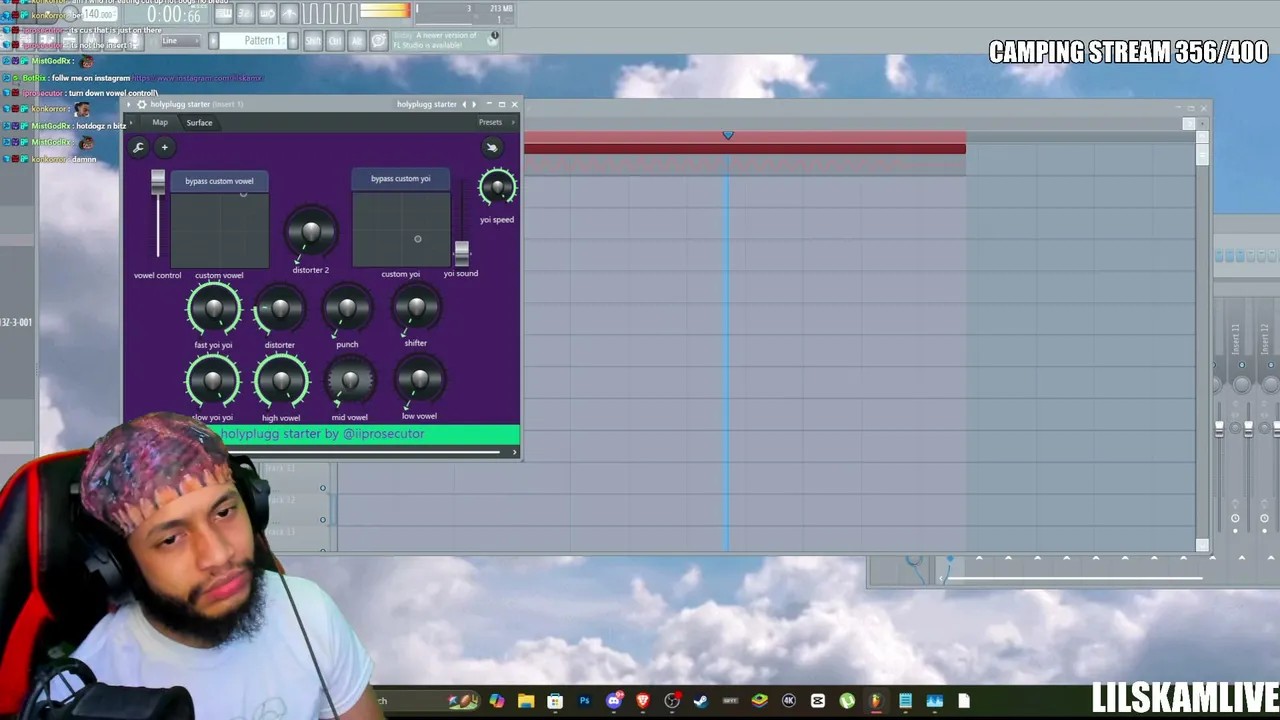Open Notepad from the taskbar

click(x=905, y=701)
